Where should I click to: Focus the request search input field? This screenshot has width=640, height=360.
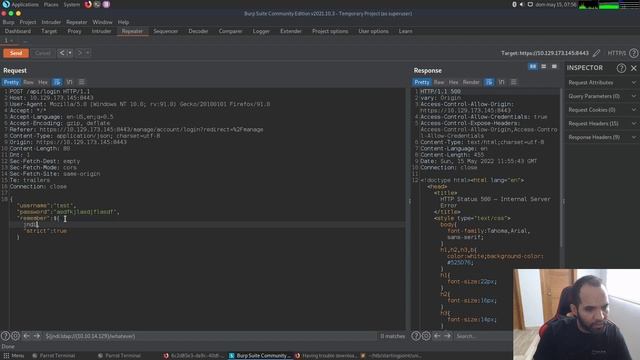click(x=210, y=336)
